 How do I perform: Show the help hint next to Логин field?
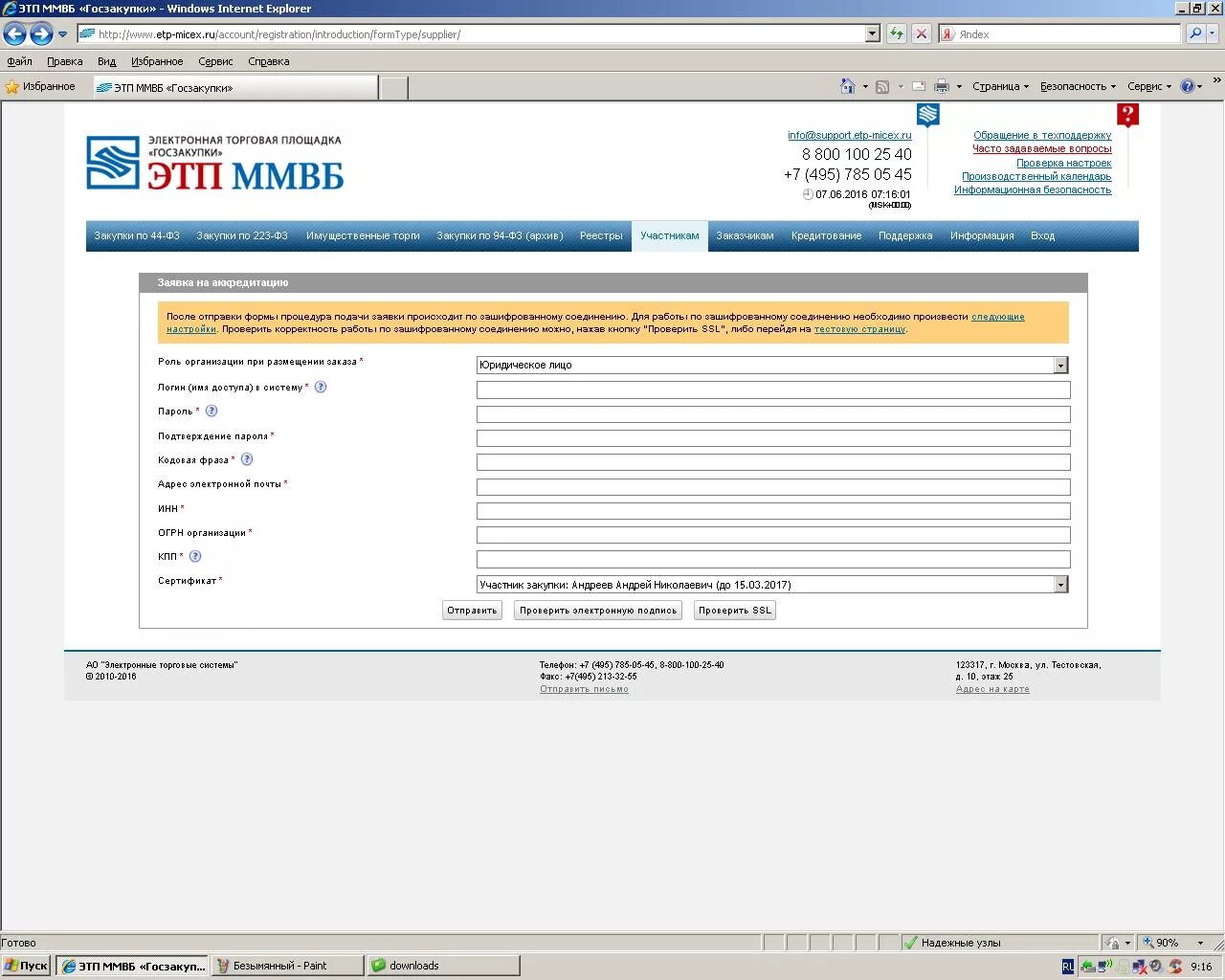tap(321, 388)
